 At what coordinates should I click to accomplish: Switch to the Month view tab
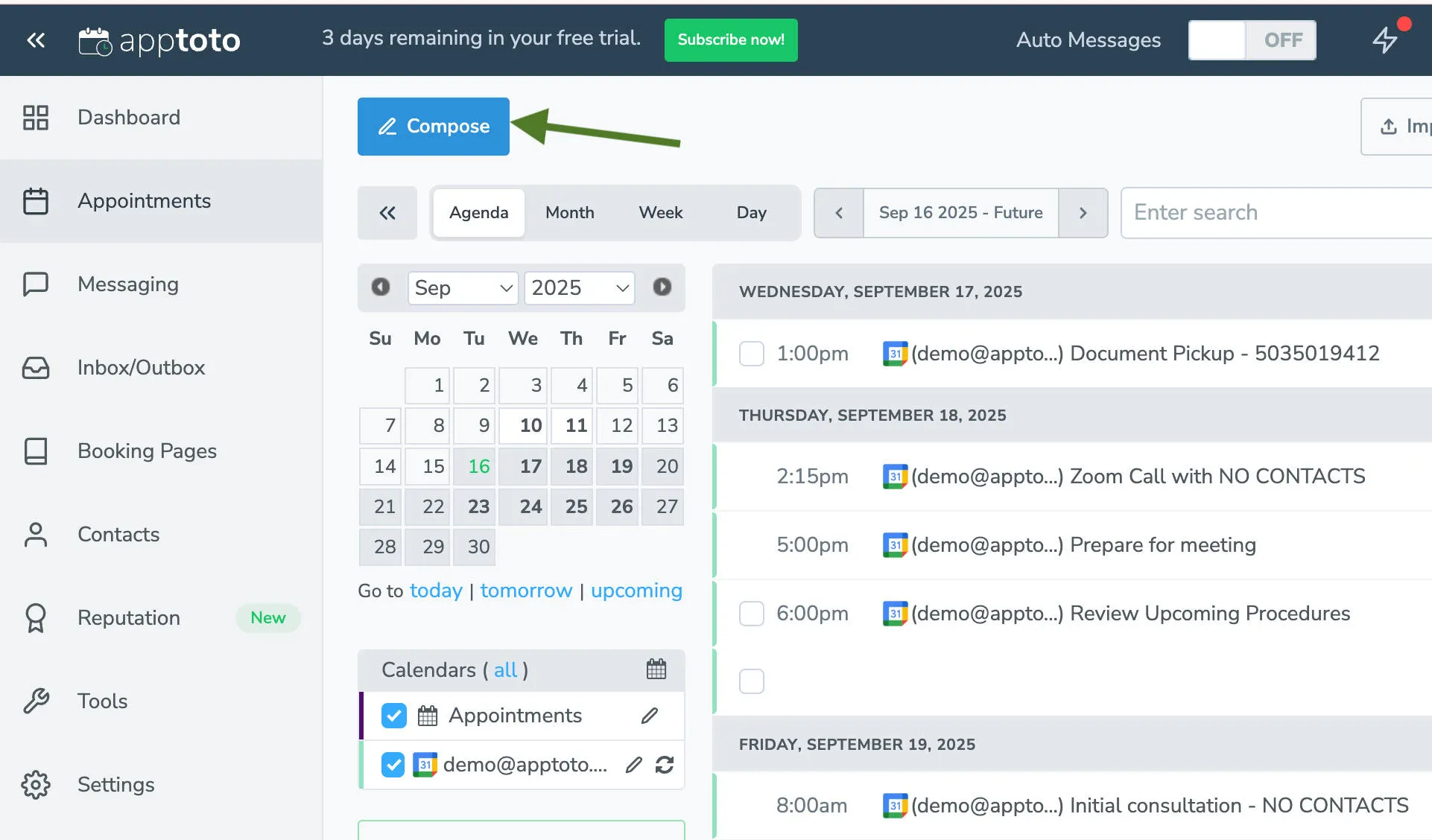tap(569, 213)
